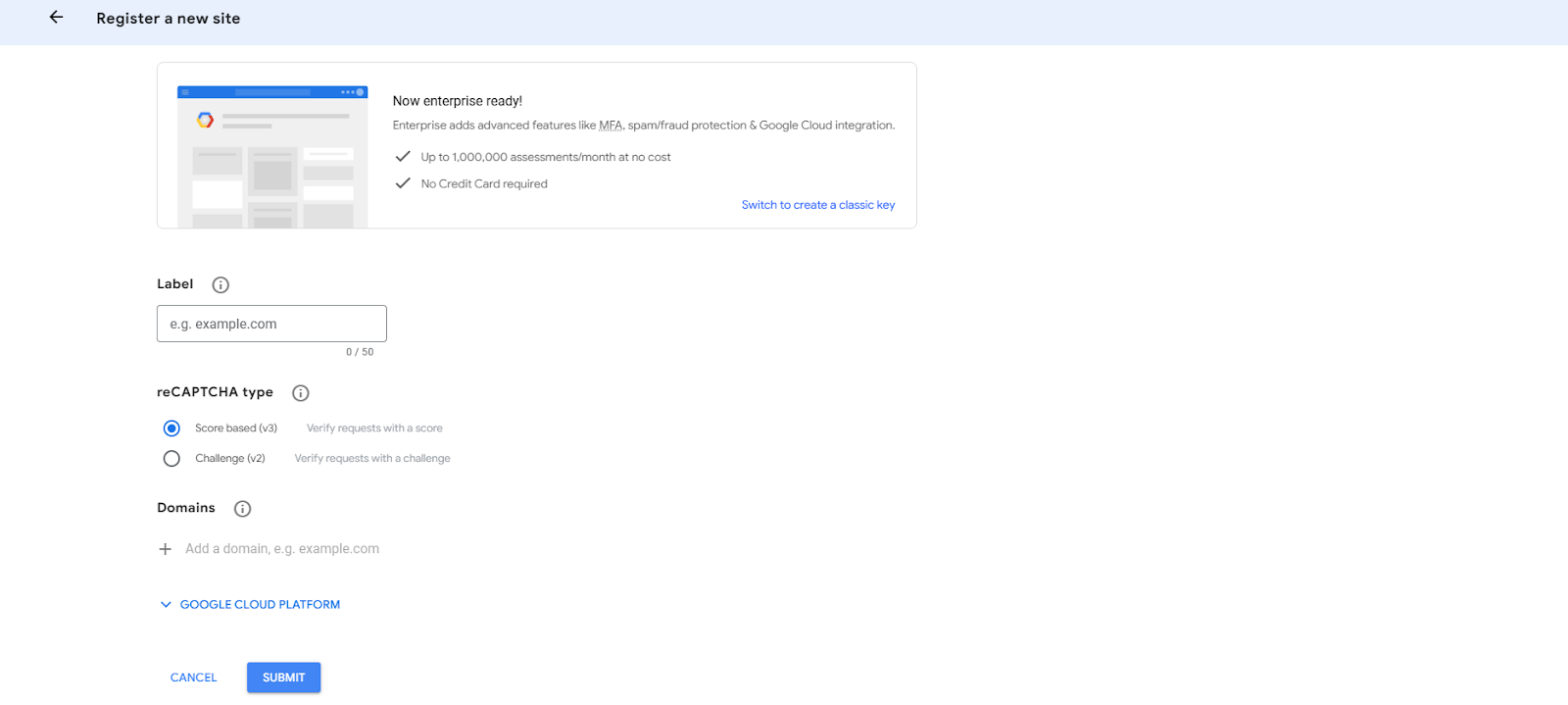Click the plus icon to add domain

click(166, 549)
